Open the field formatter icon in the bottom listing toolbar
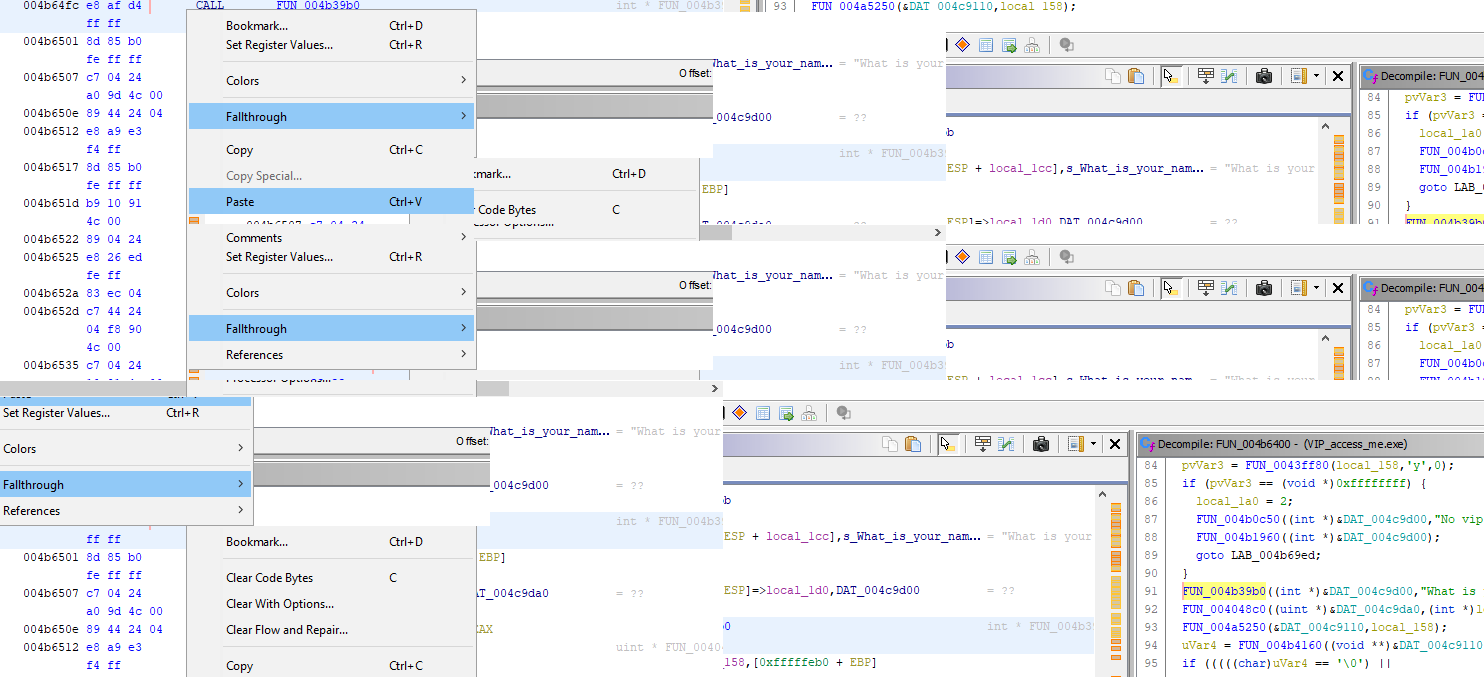Viewport: 1484px width, 677px height. pyautogui.click(x=983, y=444)
